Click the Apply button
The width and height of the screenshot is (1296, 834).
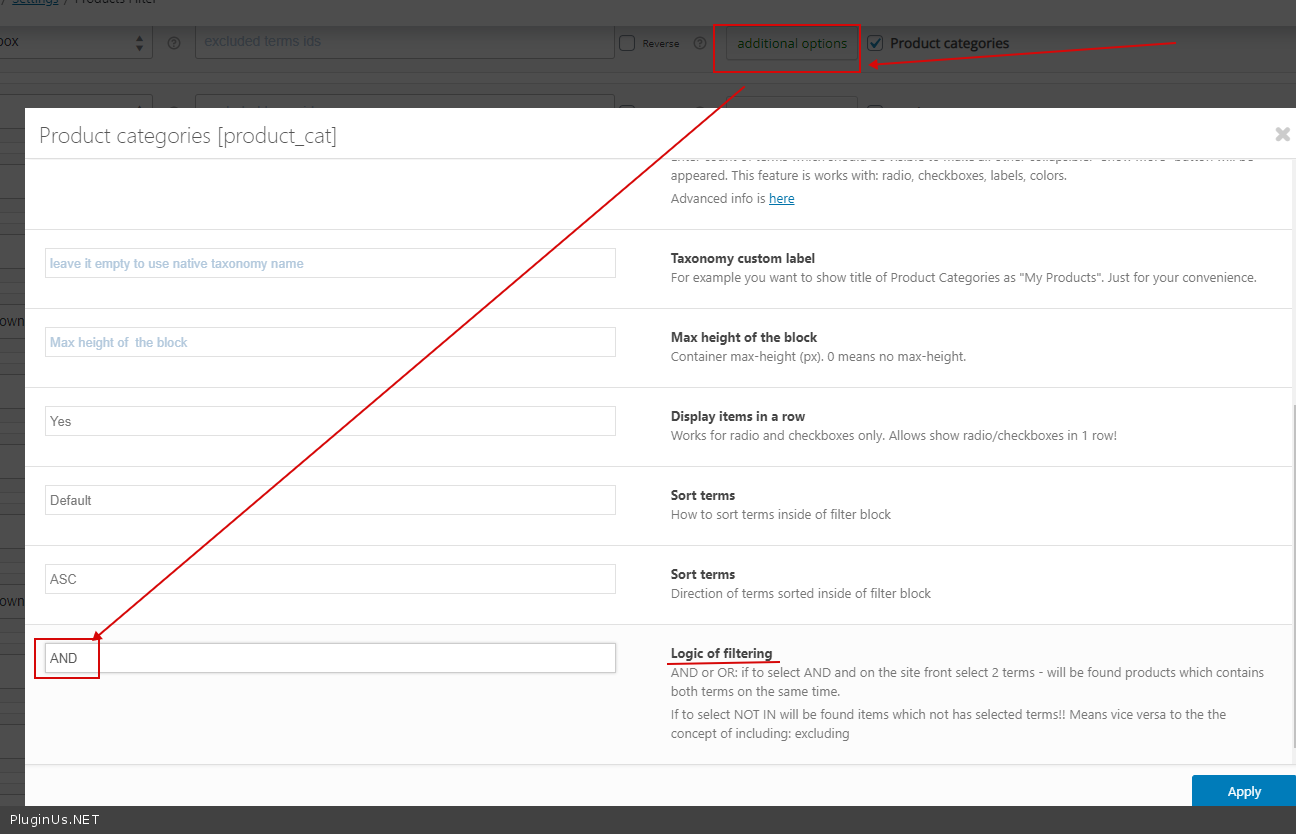click(1243, 791)
